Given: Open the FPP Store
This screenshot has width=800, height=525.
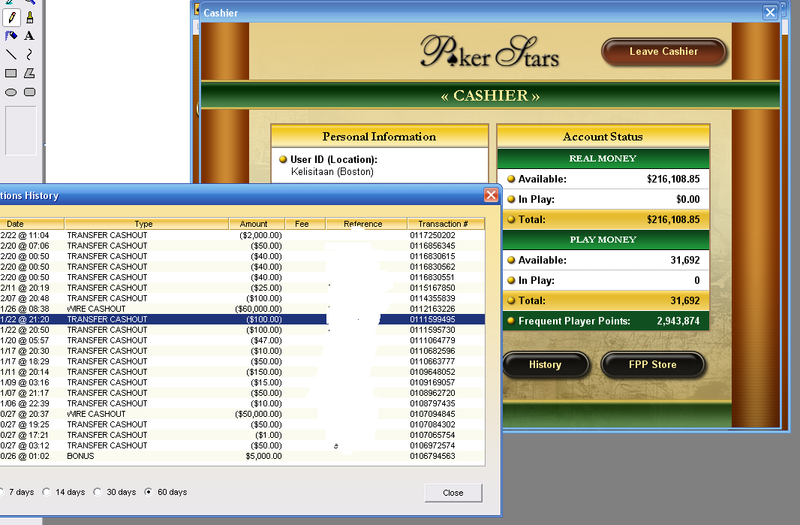Looking at the screenshot, I should tap(653, 365).
